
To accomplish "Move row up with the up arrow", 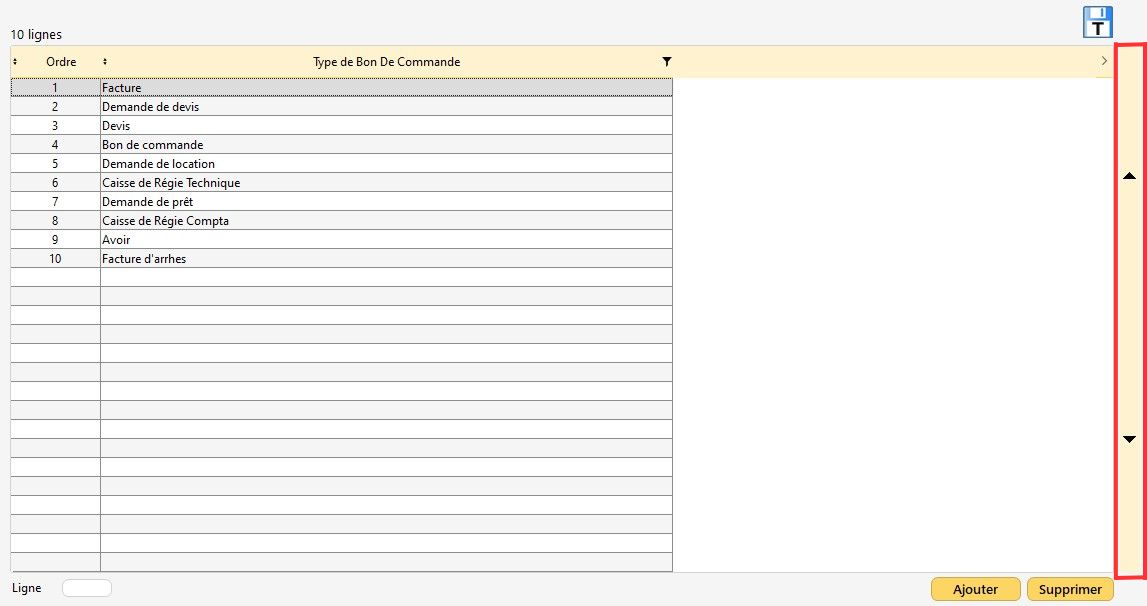I will (x=1130, y=176).
